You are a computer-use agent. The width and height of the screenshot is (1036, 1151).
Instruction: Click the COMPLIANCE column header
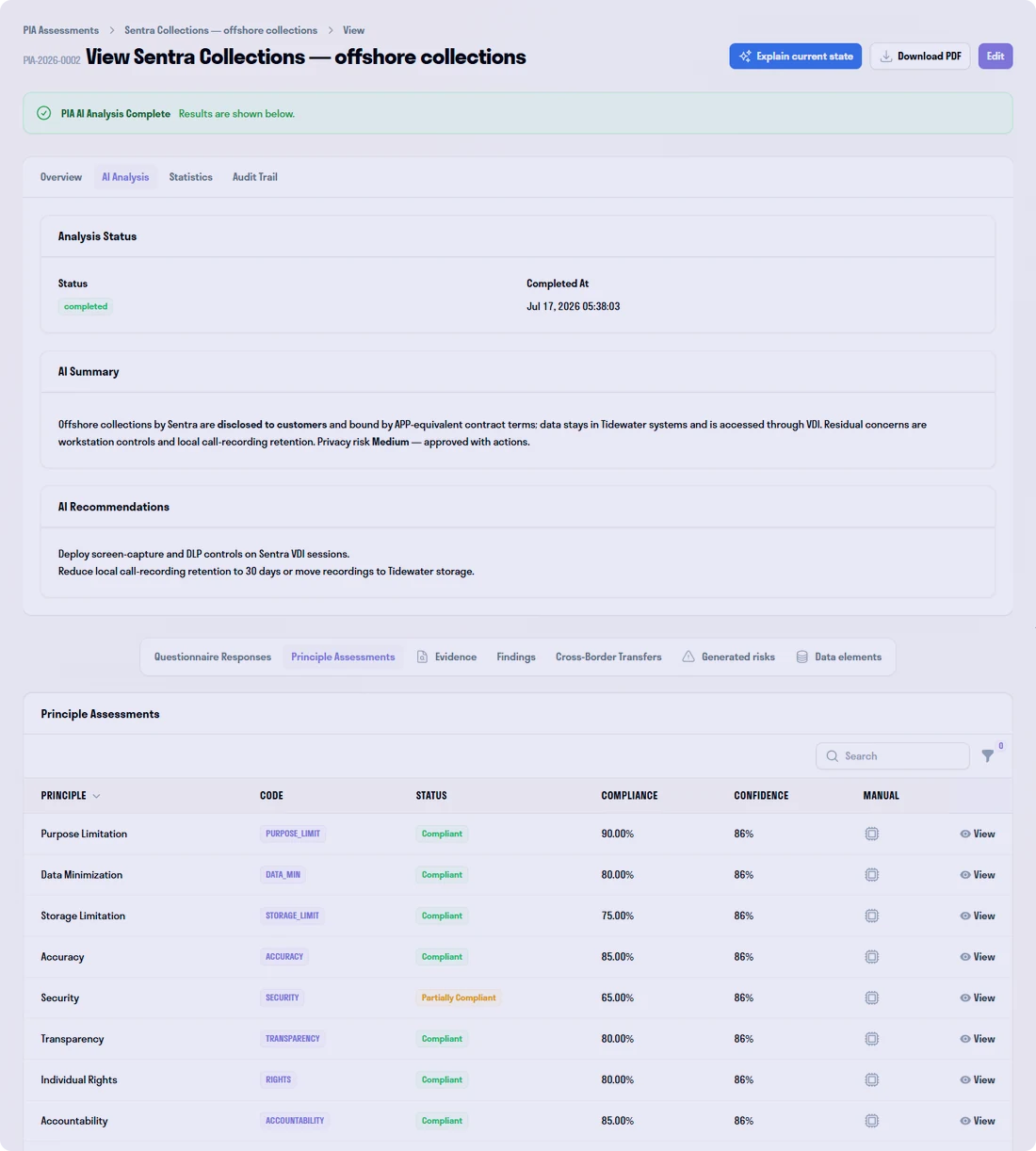(x=629, y=796)
